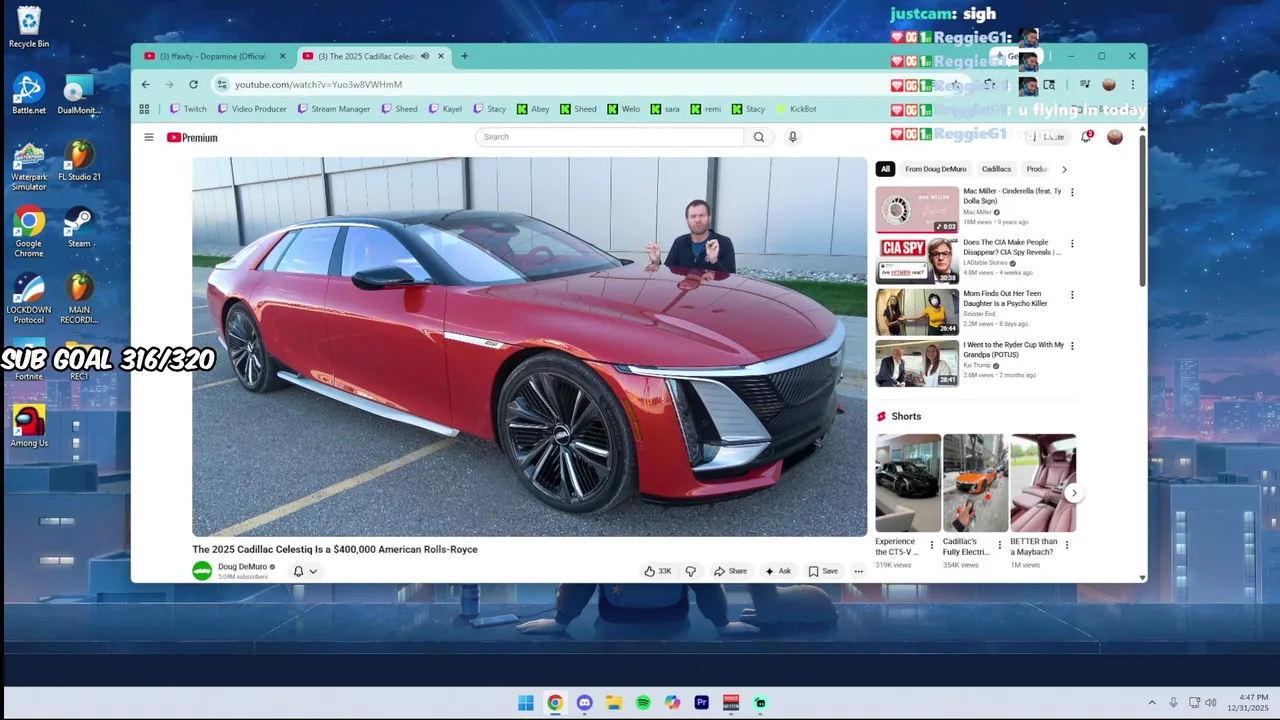Select the All filter chip
The width and height of the screenshot is (1280, 720).
pyautogui.click(x=885, y=169)
